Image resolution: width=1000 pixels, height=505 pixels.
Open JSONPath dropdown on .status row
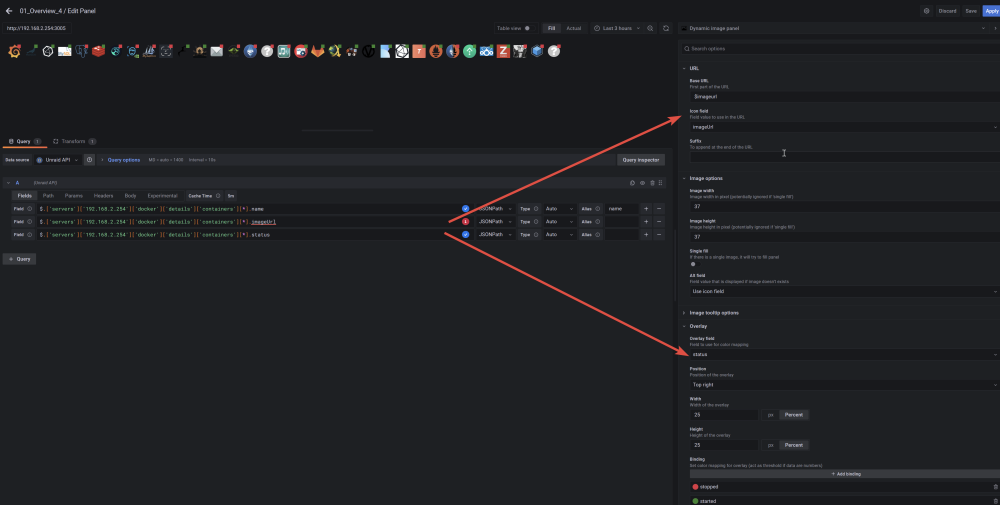pyautogui.click(x=496, y=235)
